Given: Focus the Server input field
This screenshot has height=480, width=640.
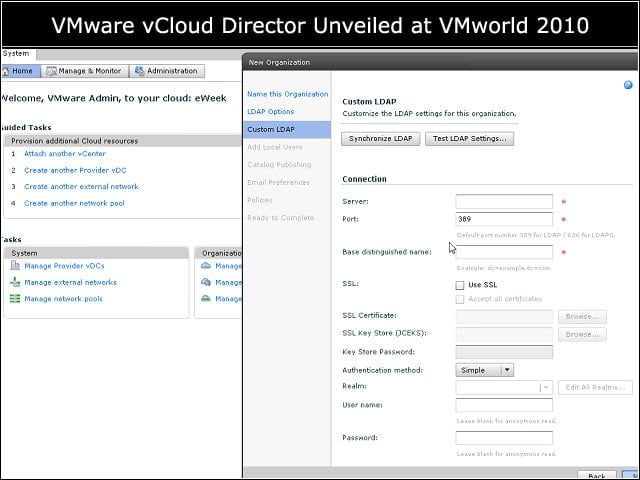Looking at the screenshot, I should coord(504,201).
